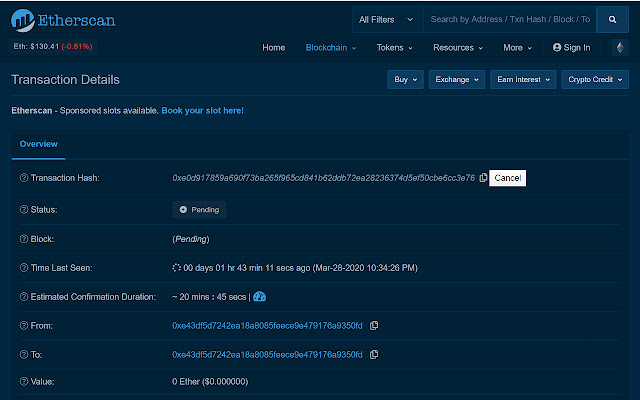
Task: Open the Book your slot here link
Action: pyautogui.click(x=202, y=111)
